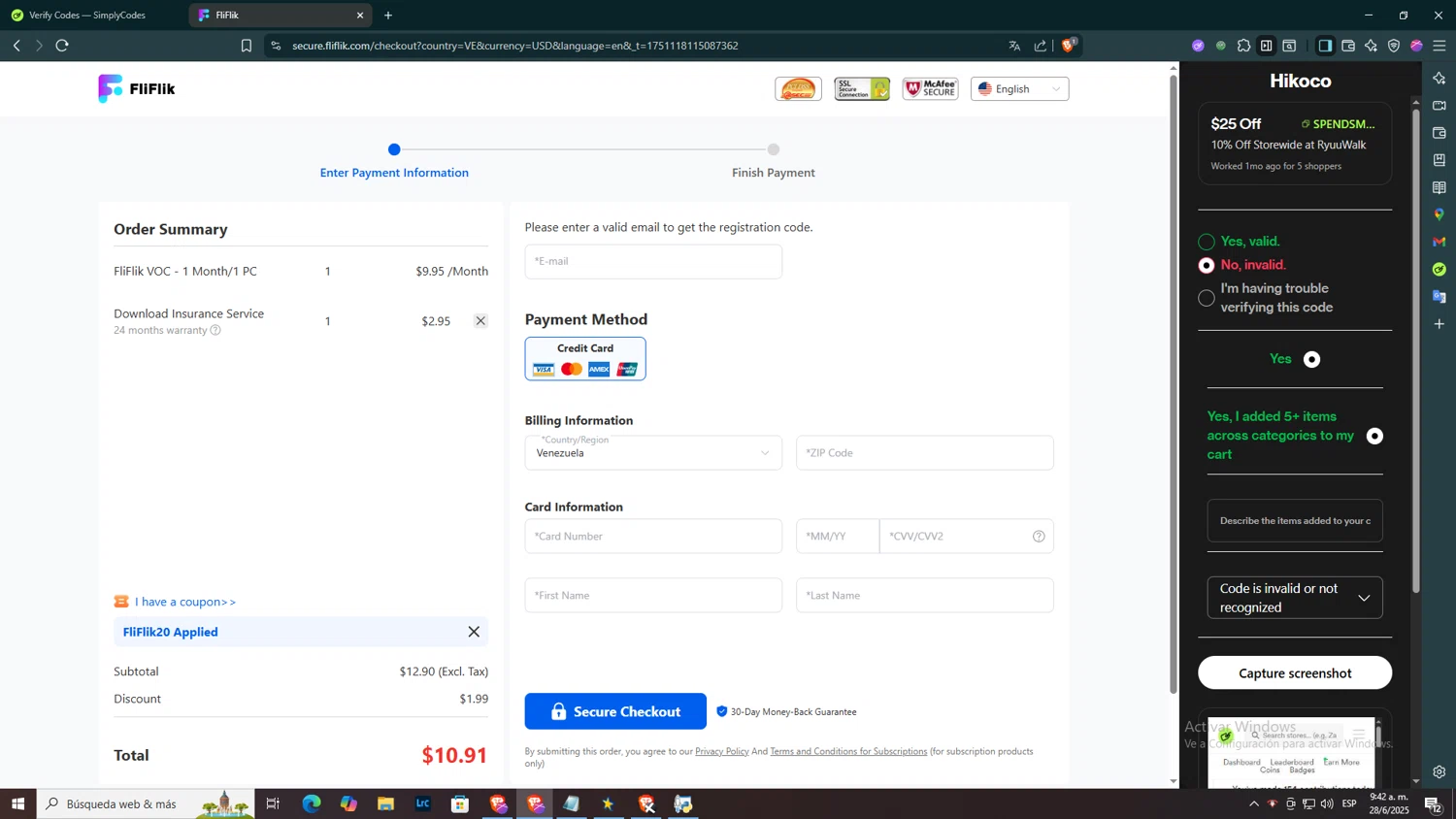Toggle the 'Yes' radio button
The image size is (1456, 819).
tap(1312, 360)
